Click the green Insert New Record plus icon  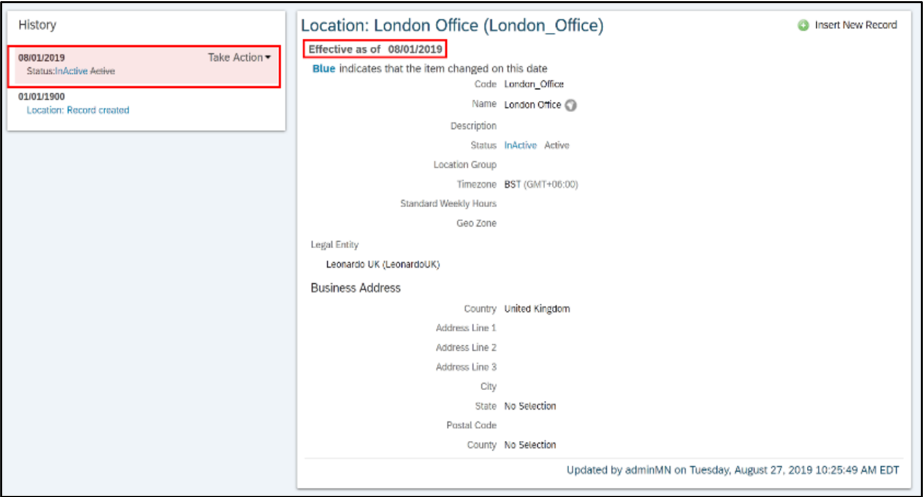tap(803, 25)
